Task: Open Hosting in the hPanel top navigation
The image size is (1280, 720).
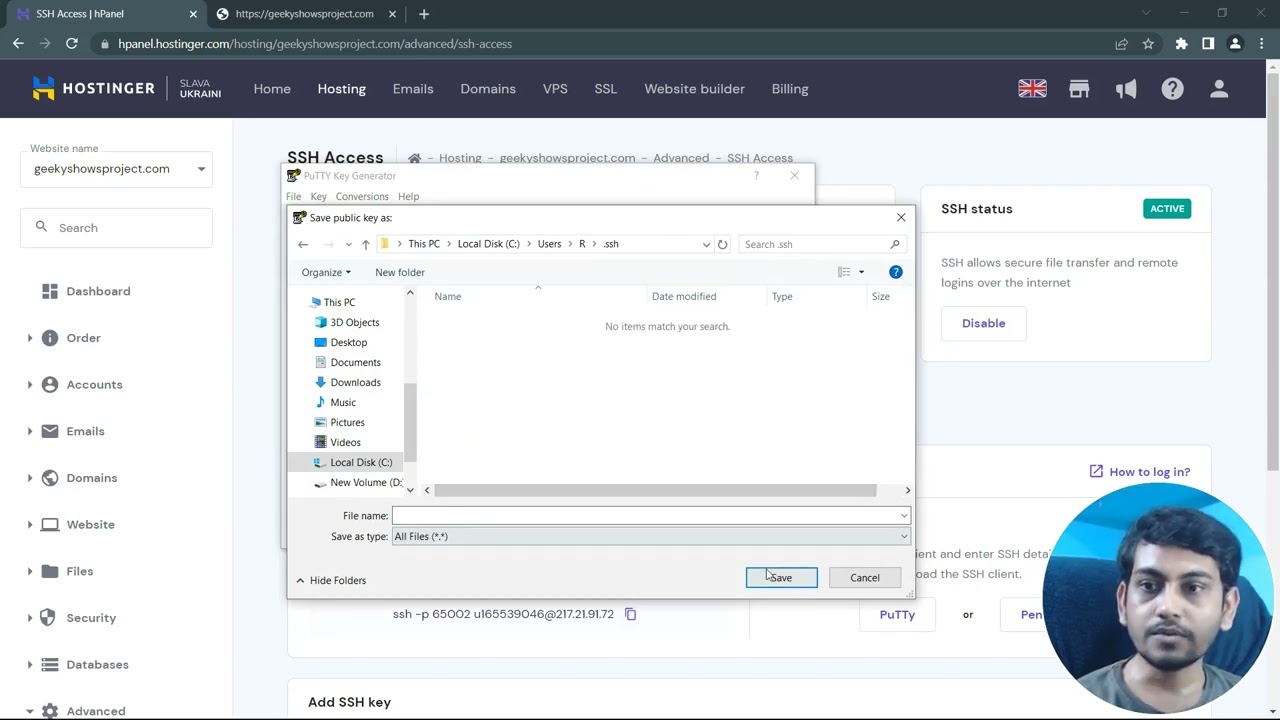Action: pos(342,89)
